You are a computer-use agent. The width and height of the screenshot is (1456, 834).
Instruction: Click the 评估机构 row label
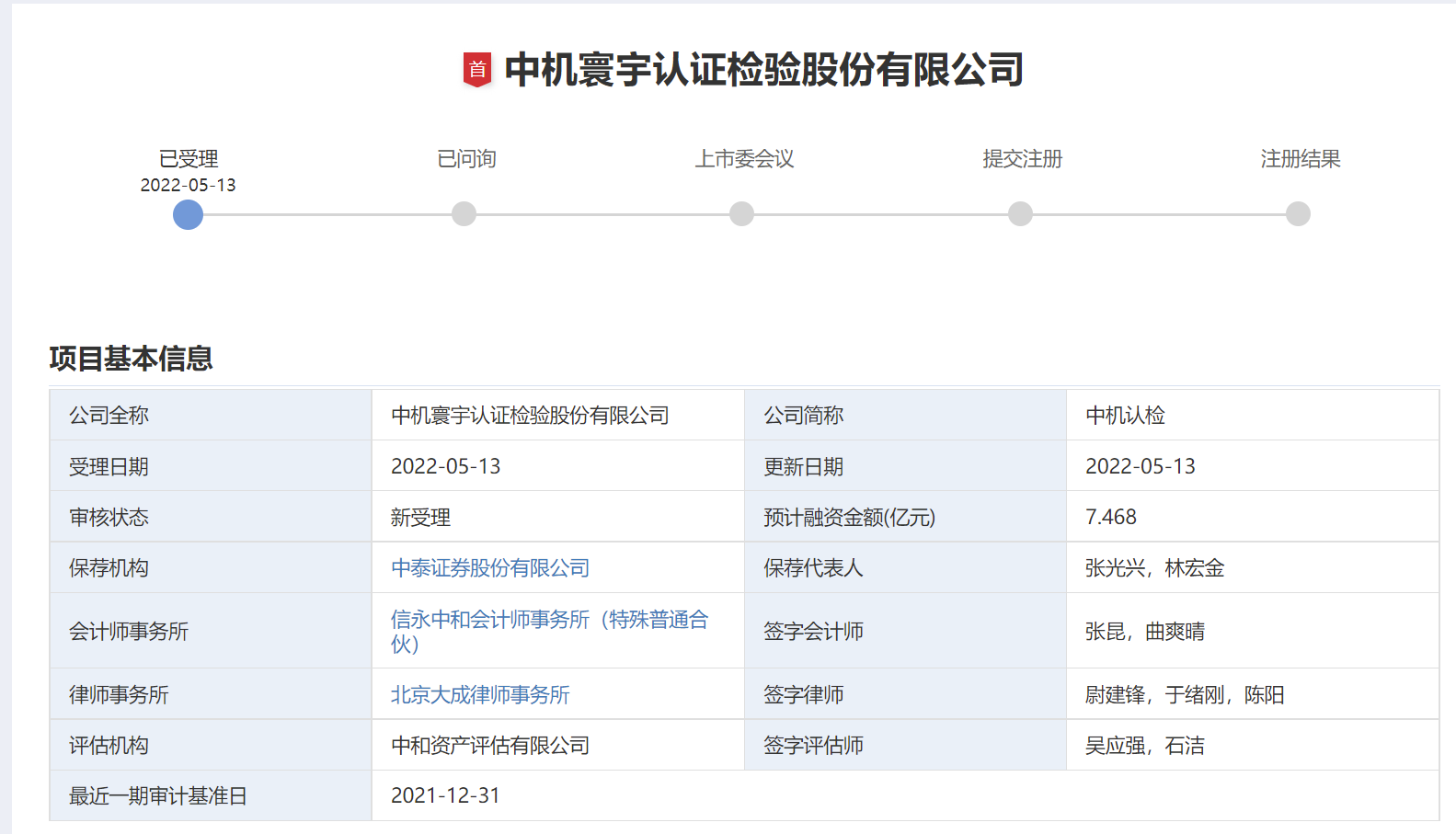[109, 746]
